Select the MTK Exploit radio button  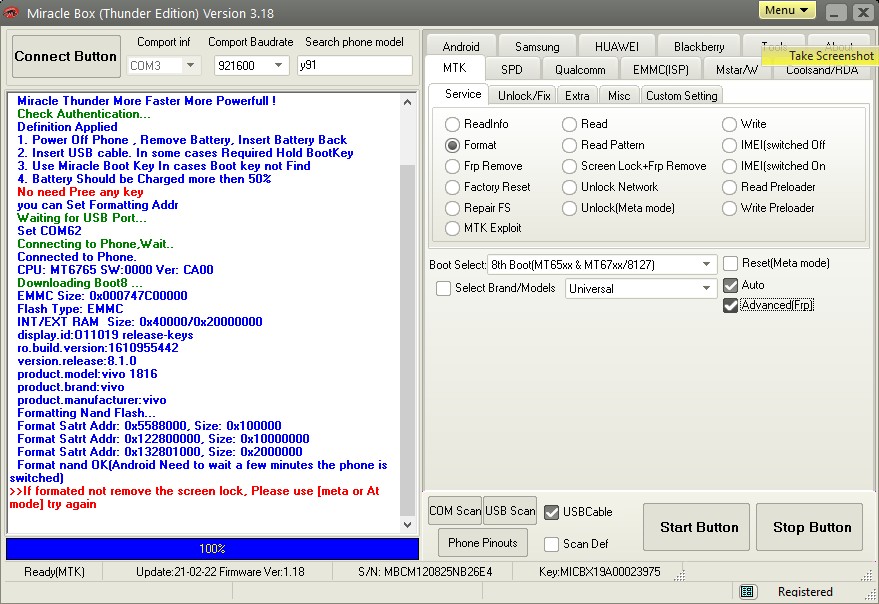pos(452,228)
